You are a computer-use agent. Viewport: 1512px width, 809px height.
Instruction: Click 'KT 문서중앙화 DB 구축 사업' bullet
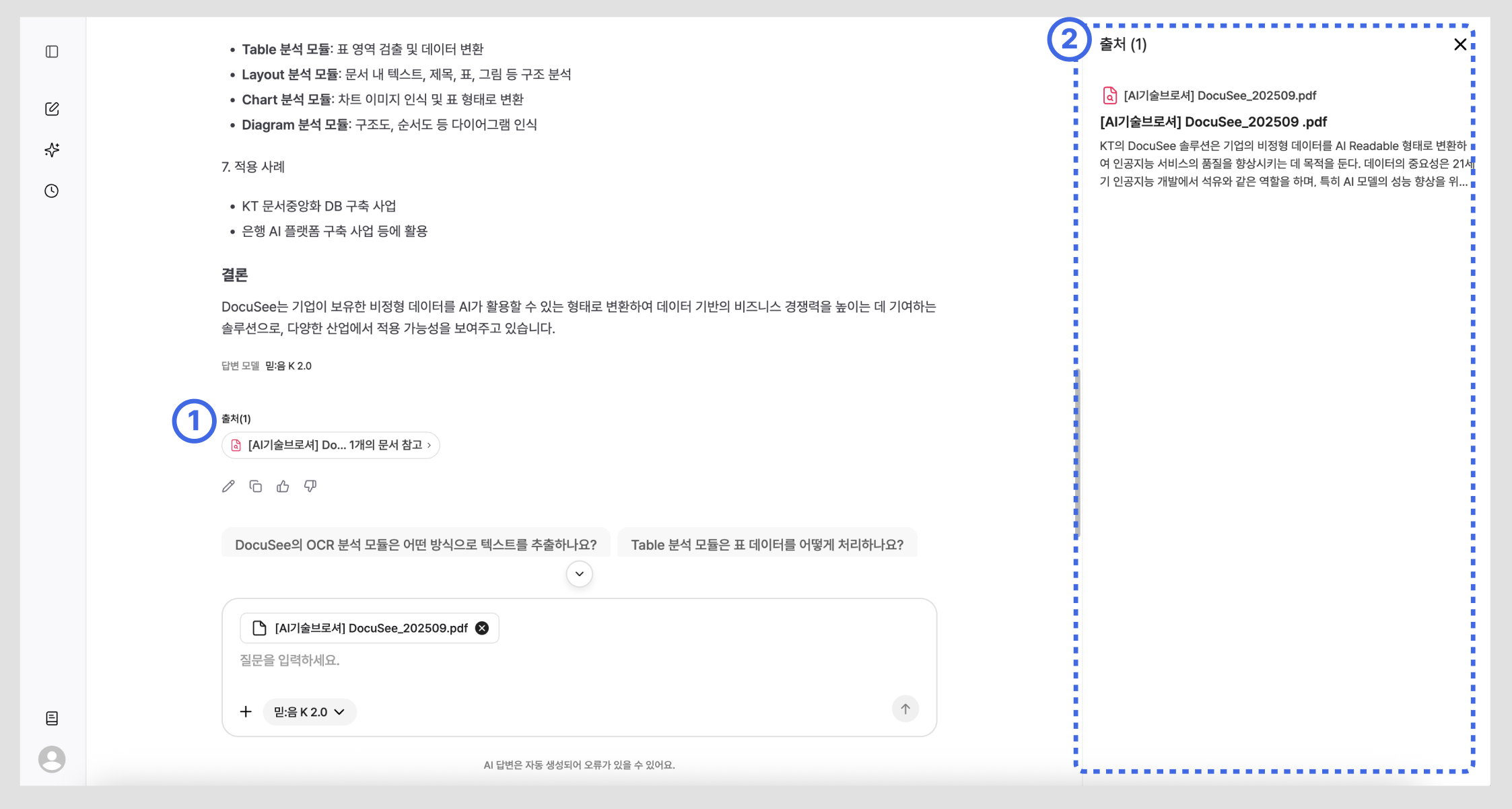pyautogui.click(x=319, y=206)
